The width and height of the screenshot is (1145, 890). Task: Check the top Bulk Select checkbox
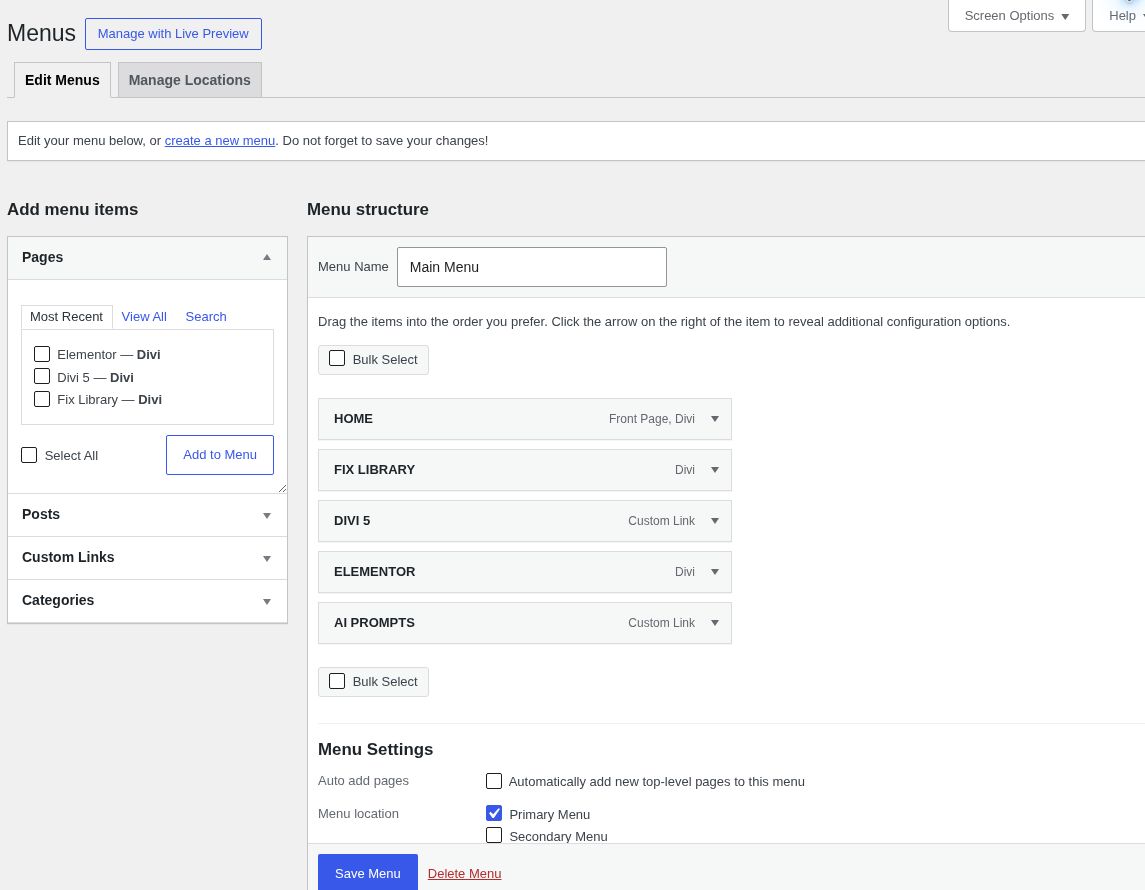[x=337, y=358]
